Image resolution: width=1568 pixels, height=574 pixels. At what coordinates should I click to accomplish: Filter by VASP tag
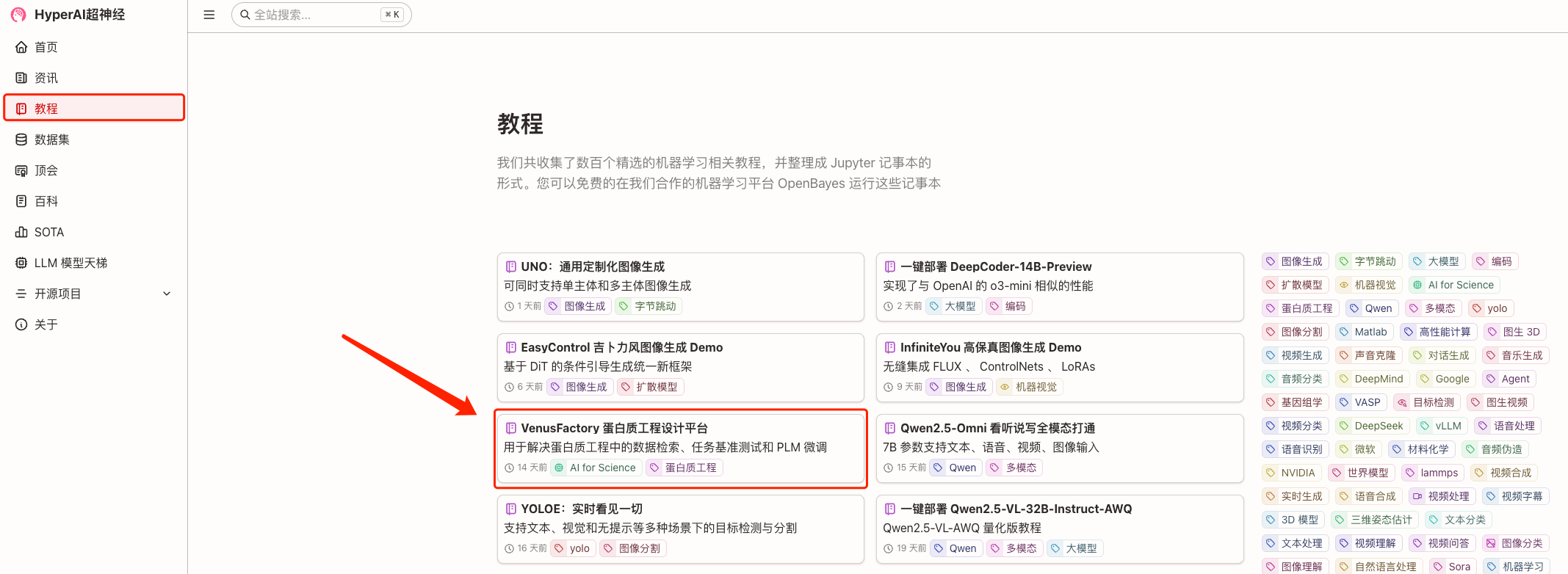pyautogui.click(x=1361, y=402)
